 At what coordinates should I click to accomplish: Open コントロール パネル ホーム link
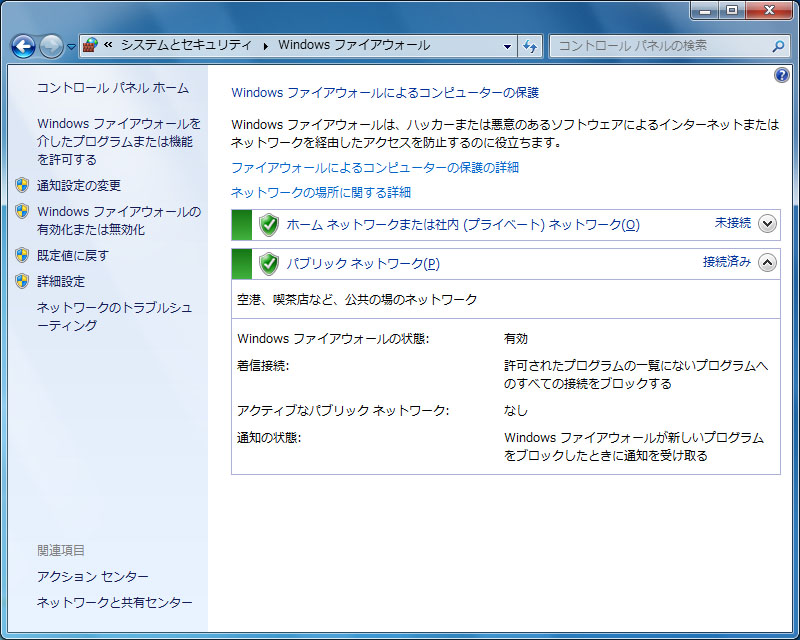[x=113, y=88]
